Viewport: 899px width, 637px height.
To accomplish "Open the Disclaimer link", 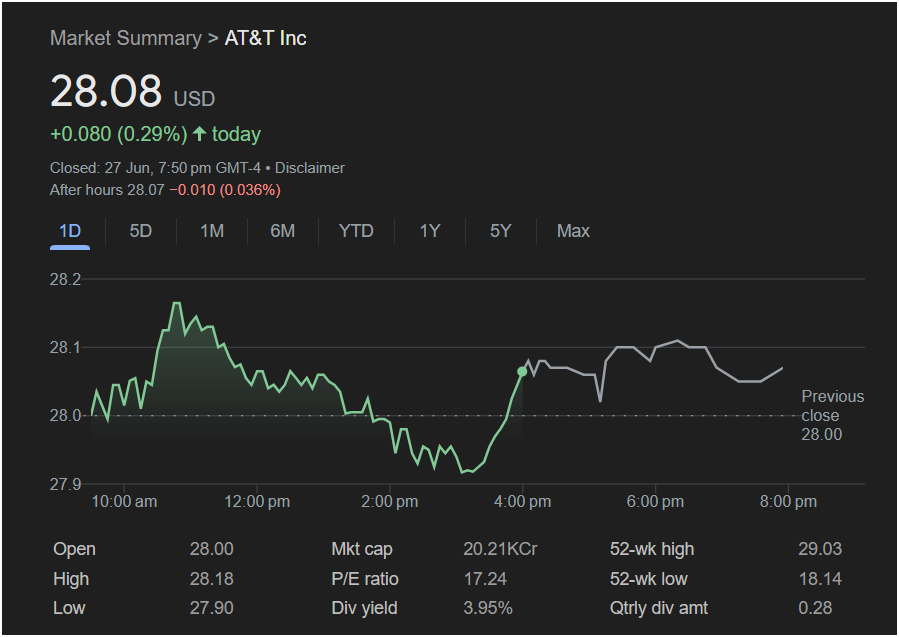I will tap(310, 168).
